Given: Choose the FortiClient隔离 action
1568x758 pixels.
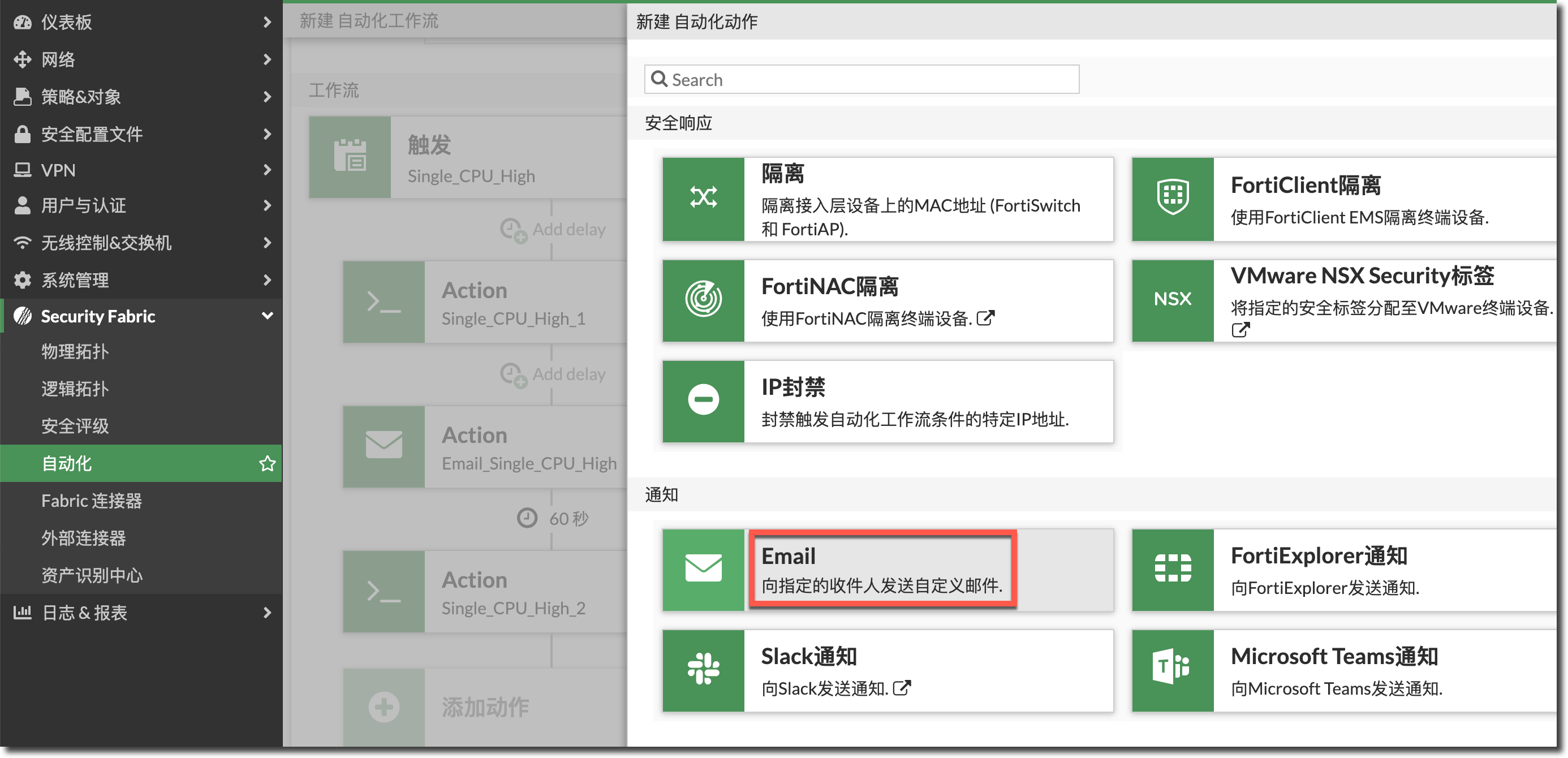Looking at the screenshot, I should click(x=1344, y=199).
